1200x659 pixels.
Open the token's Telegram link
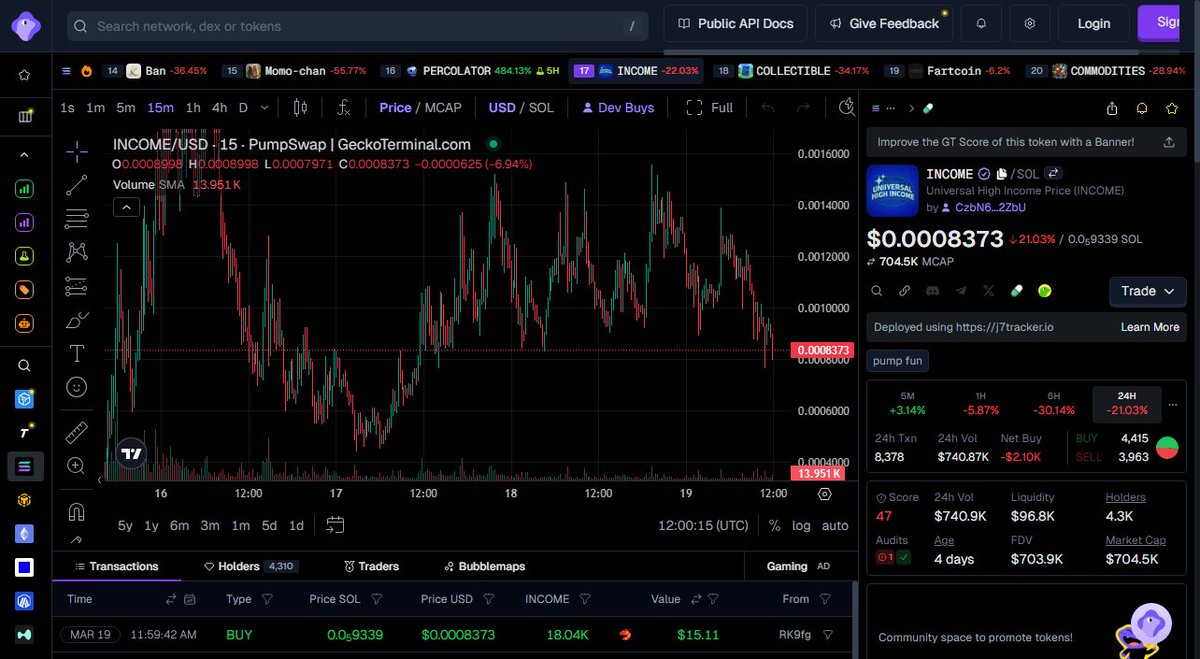(961, 291)
